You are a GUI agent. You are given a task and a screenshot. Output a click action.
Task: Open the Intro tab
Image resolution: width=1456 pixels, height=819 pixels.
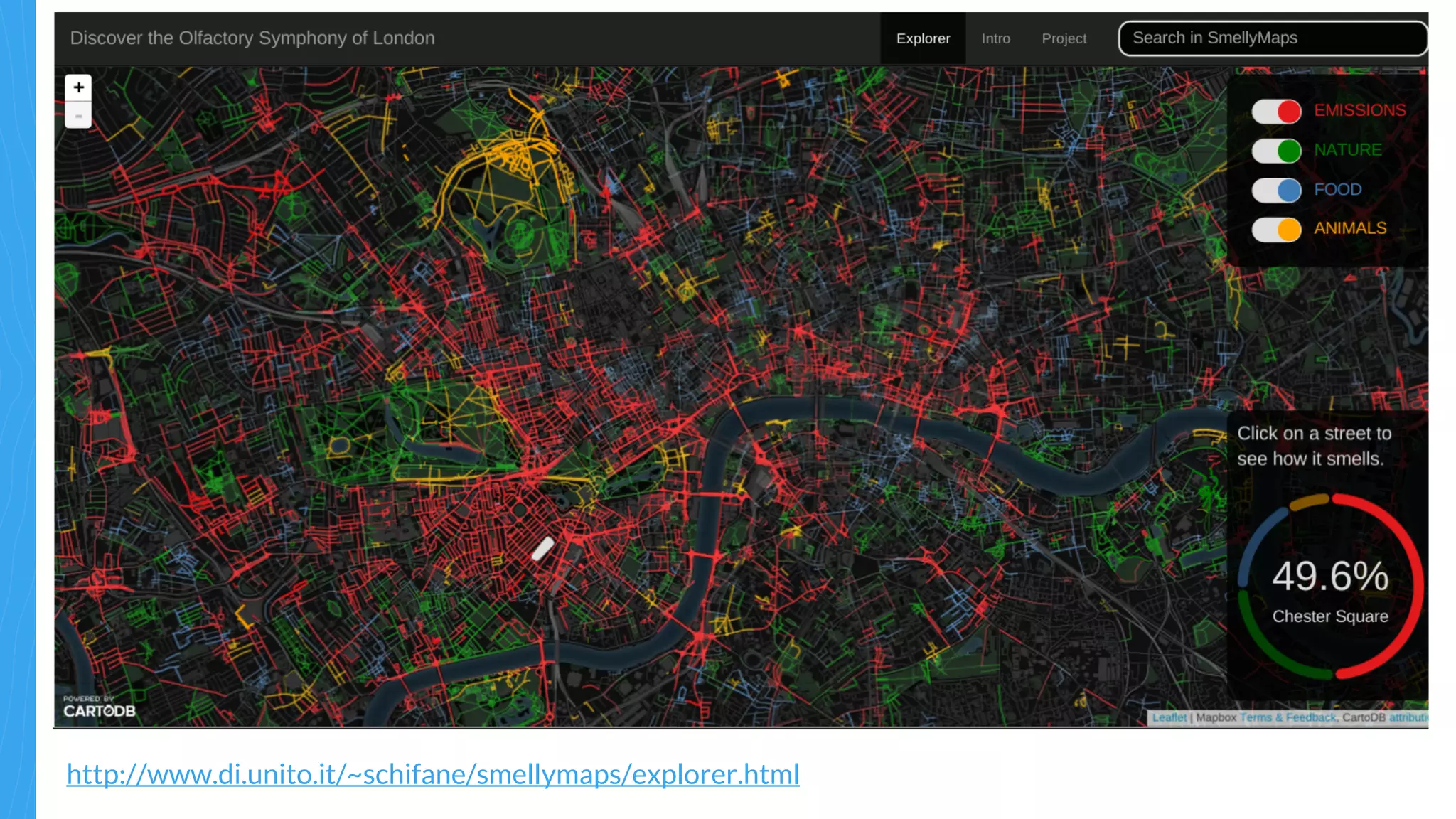coord(995,38)
